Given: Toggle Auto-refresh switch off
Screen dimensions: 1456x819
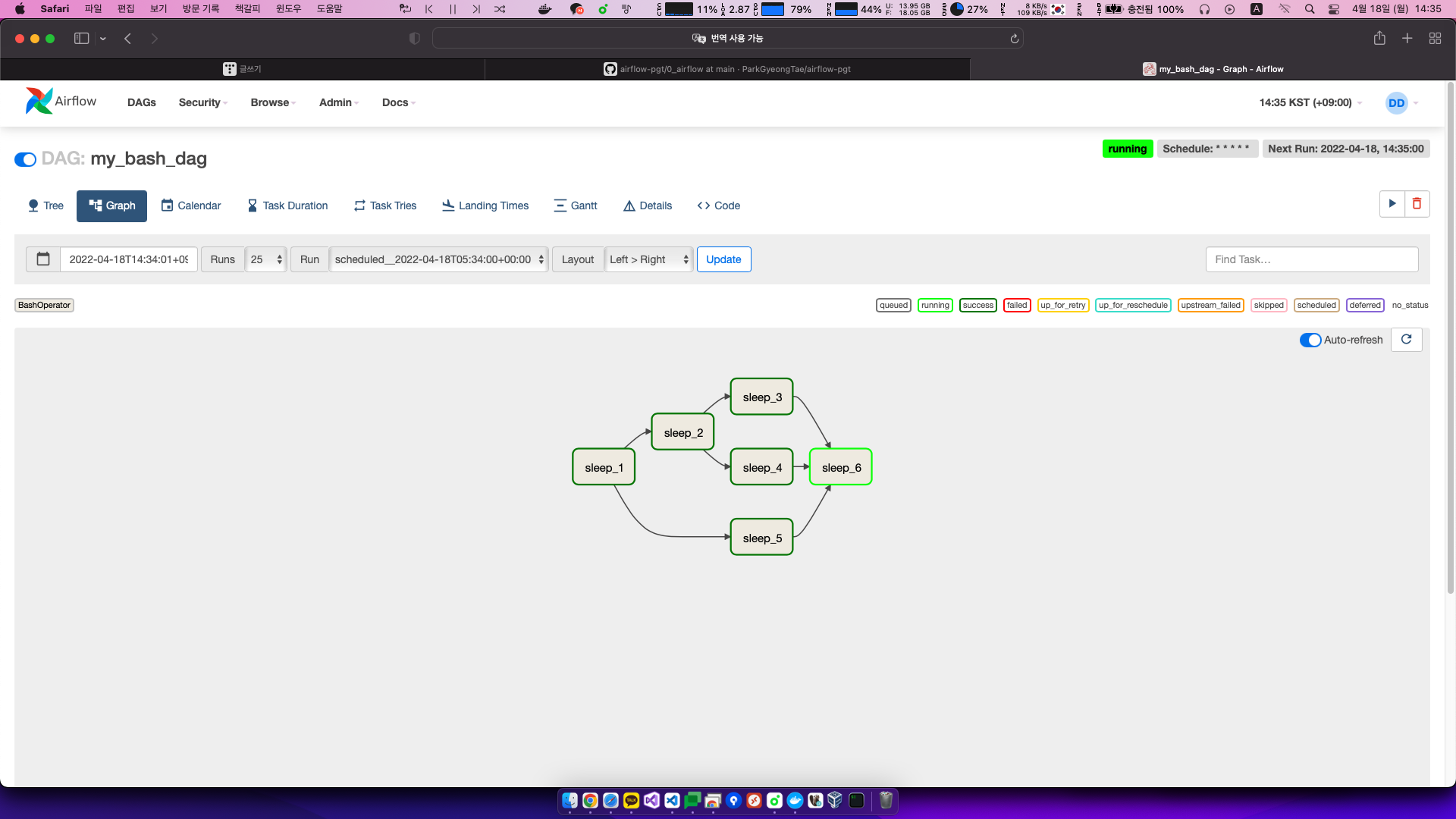Looking at the screenshot, I should [x=1310, y=340].
